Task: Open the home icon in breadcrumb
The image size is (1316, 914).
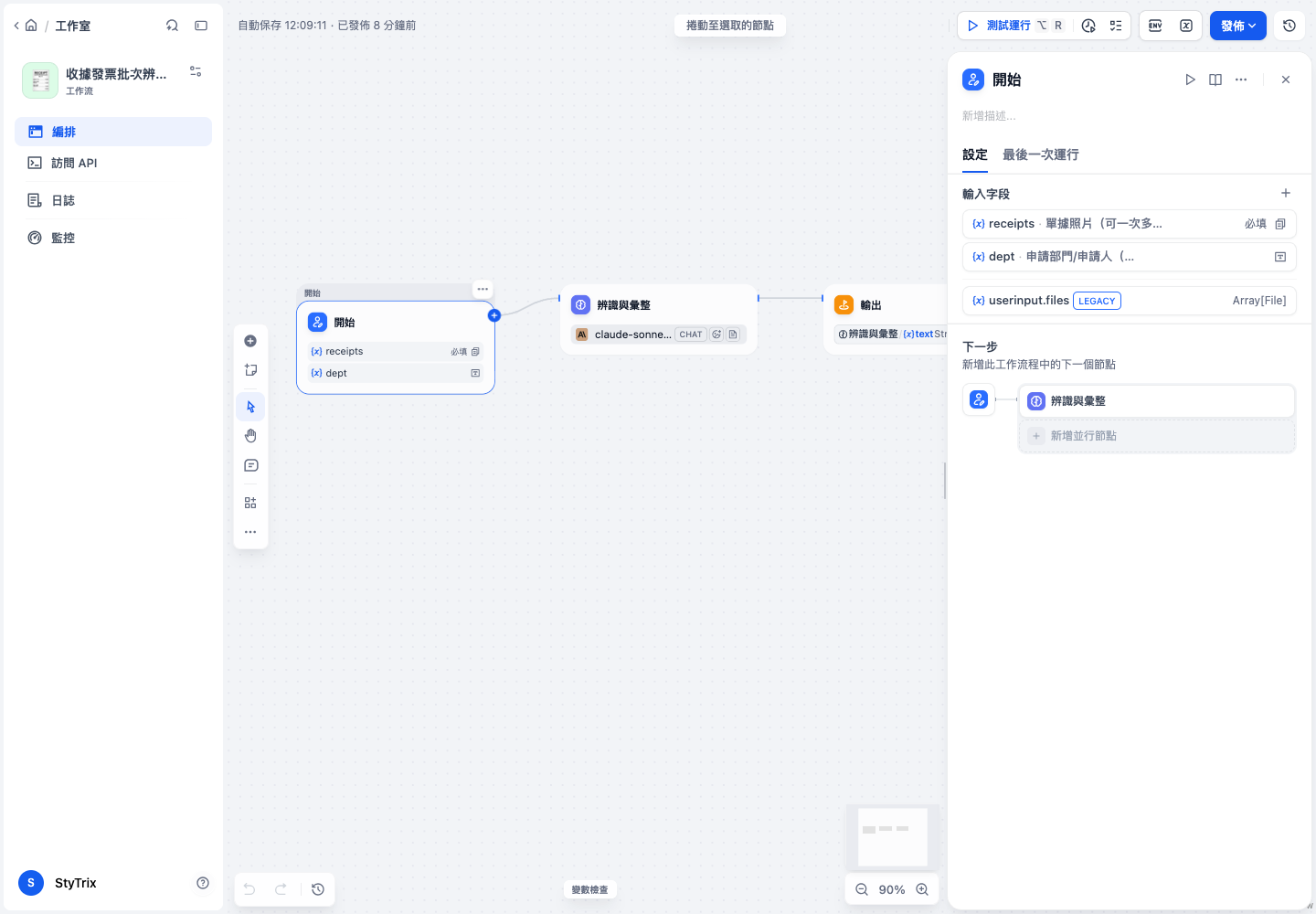Action: point(31,26)
